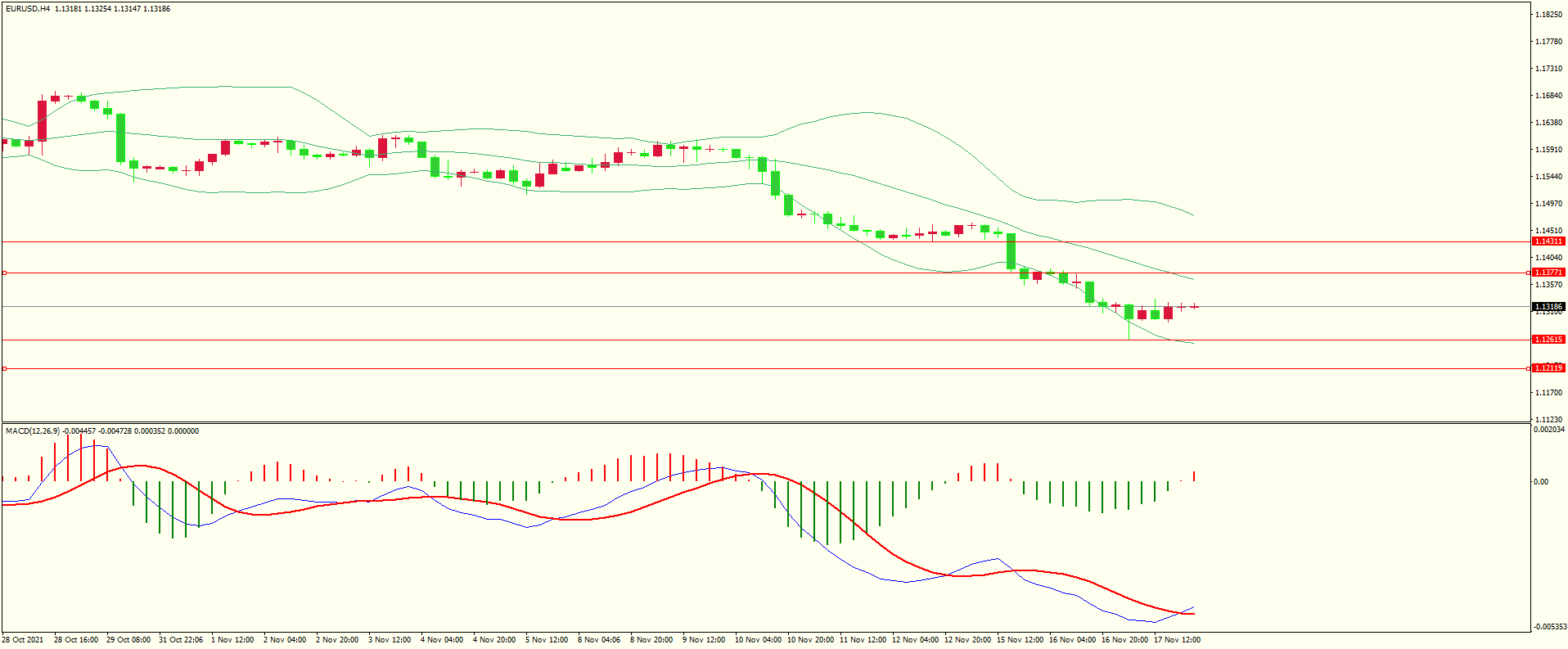
Task: Click the 15 Nov 12:00 time label
Action: pos(1020,640)
